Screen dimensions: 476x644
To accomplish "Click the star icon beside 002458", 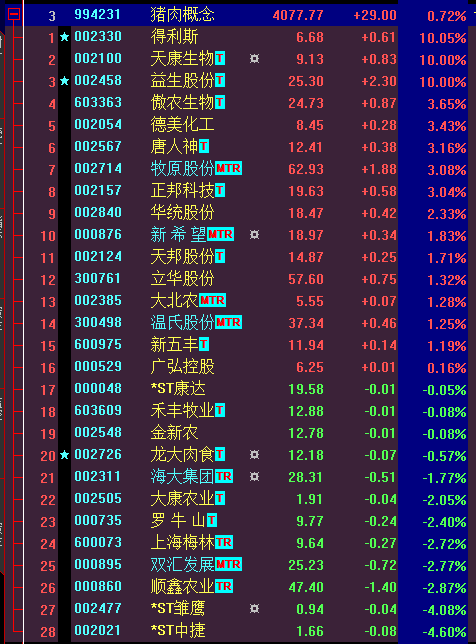I will coord(64,81).
